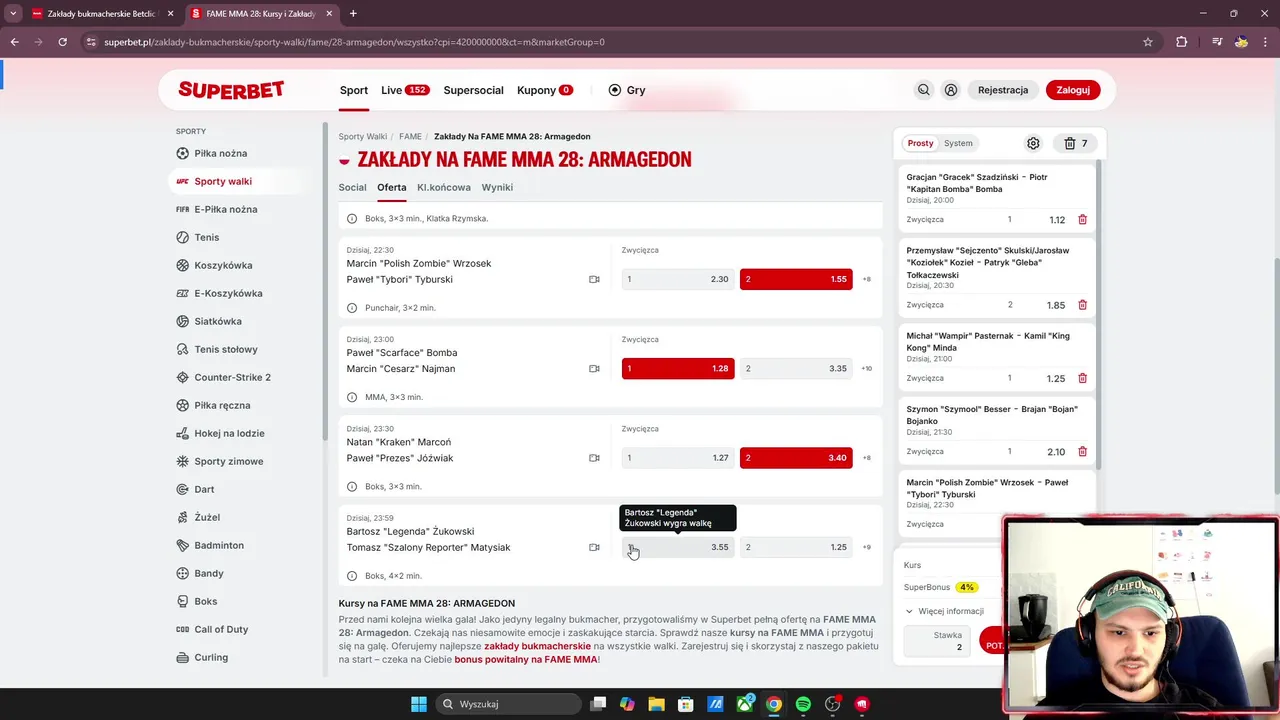
Task: Switch bet slip to System mode
Action: point(958,143)
